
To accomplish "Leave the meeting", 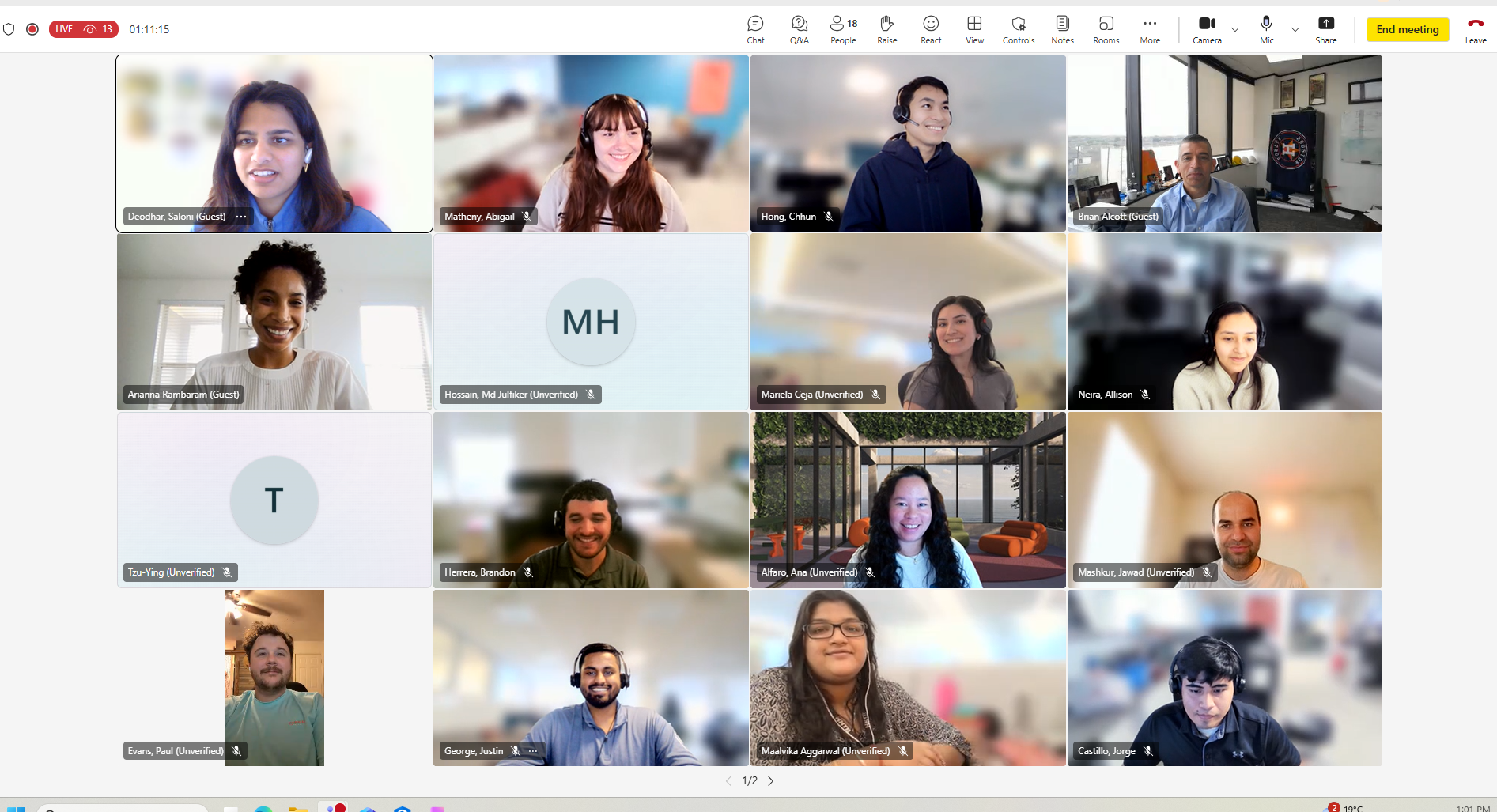I will [x=1475, y=29].
